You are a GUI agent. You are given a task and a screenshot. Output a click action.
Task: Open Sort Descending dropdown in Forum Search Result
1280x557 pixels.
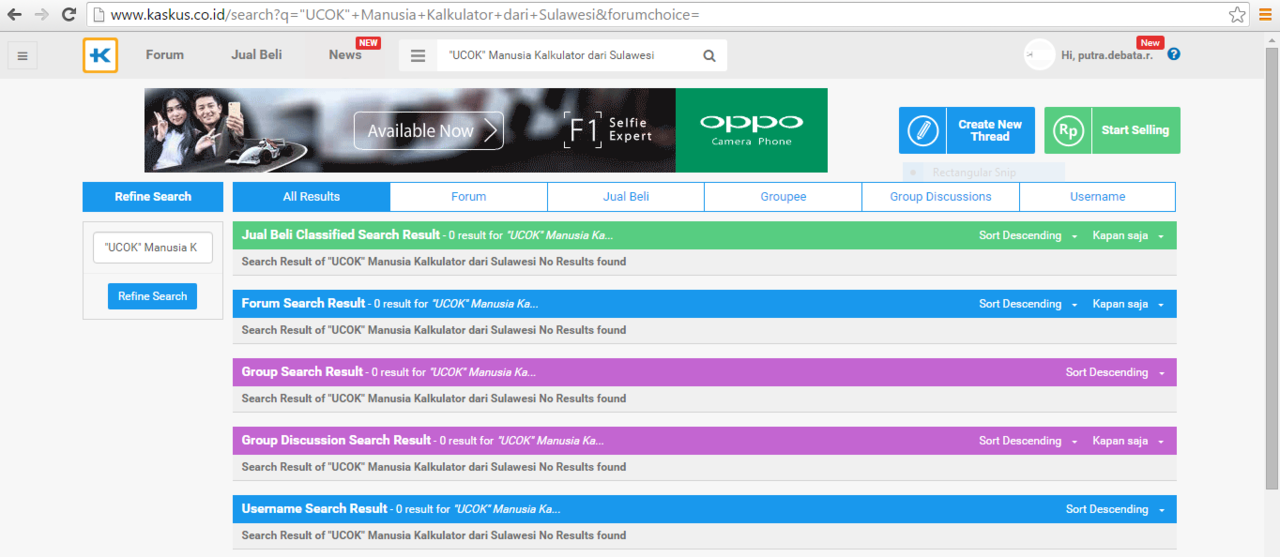1028,304
